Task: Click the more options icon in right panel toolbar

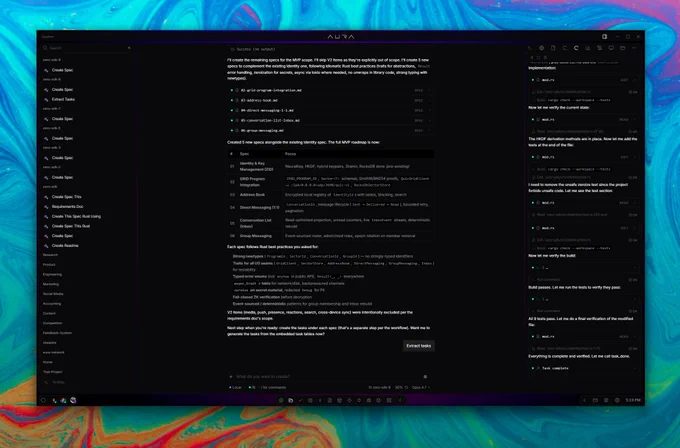Action: pos(634,48)
